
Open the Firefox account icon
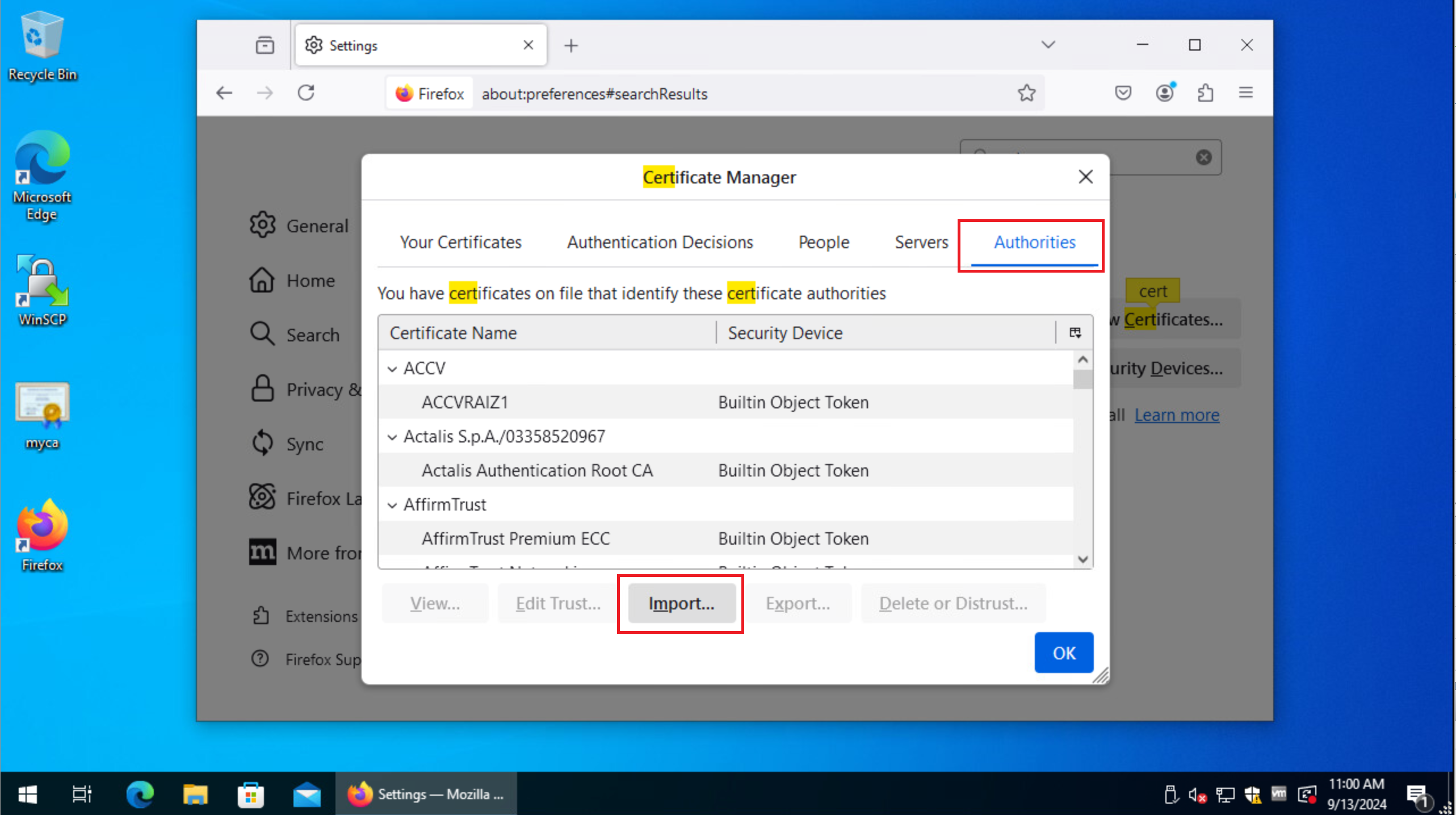click(1165, 93)
